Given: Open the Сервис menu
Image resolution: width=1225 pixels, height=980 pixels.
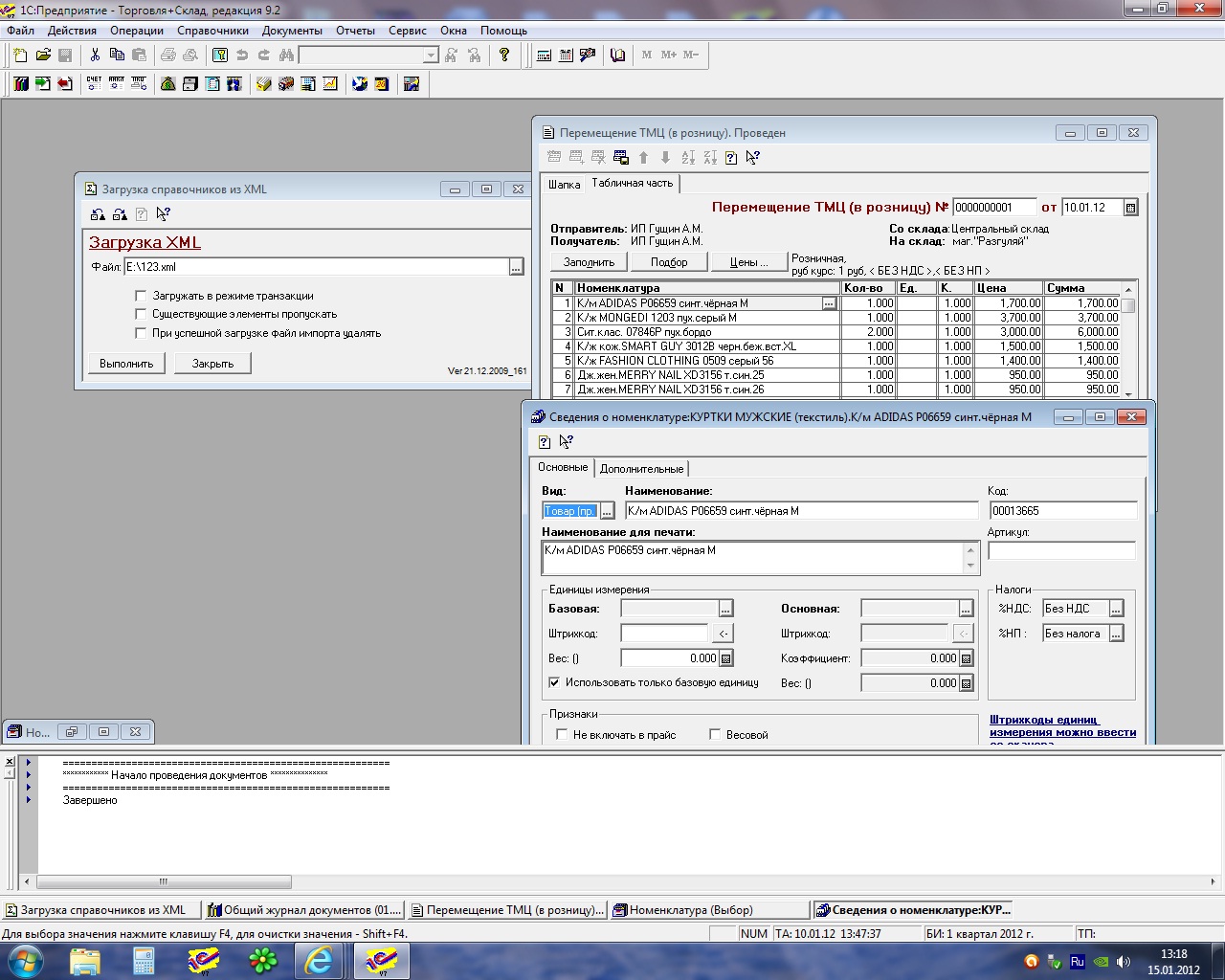Looking at the screenshot, I should coord(408,30).
